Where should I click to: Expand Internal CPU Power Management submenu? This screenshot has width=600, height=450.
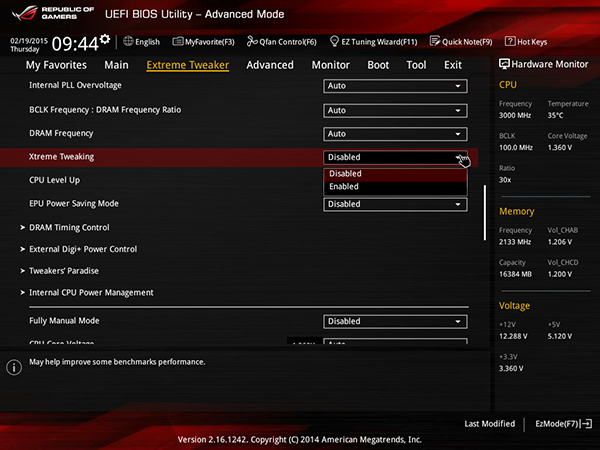click(x=87, y=293)
